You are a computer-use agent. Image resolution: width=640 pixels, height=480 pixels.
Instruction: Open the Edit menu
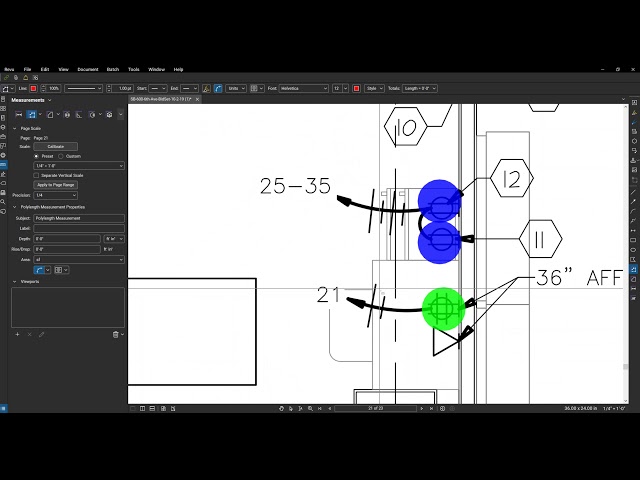click(x=45, y=69)
